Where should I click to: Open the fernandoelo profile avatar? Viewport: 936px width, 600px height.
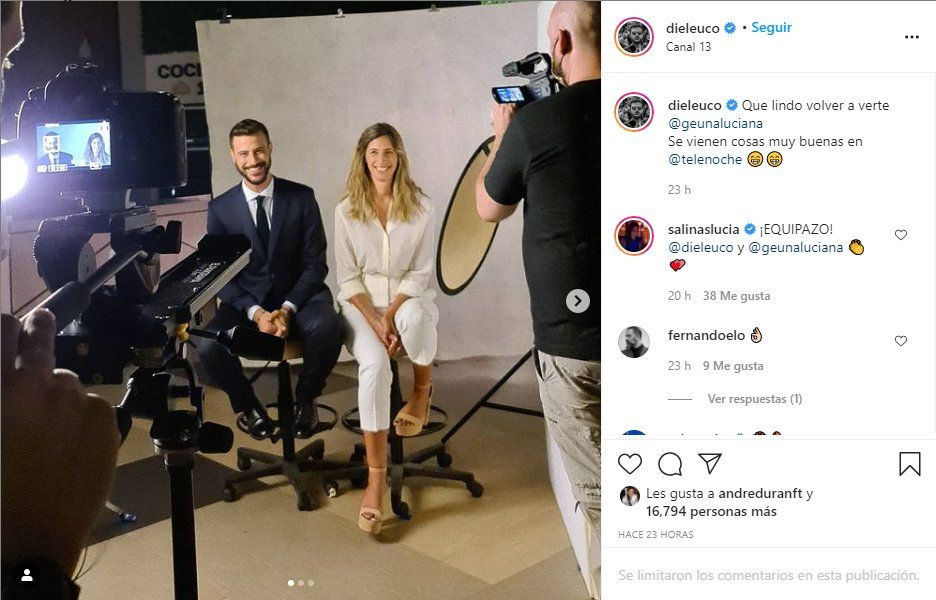coord(634,342)
